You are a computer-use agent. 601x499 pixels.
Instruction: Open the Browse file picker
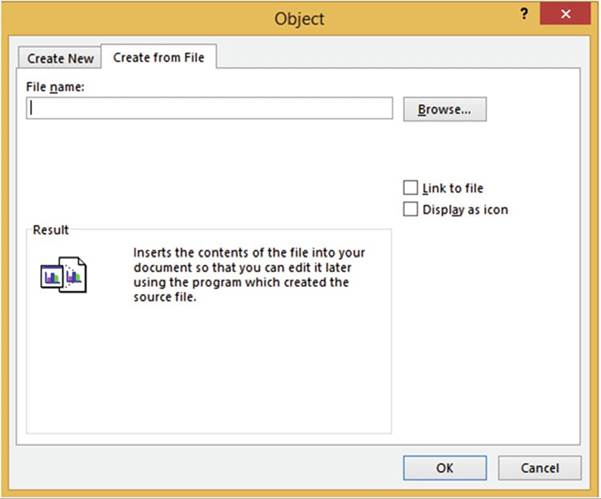444,109
